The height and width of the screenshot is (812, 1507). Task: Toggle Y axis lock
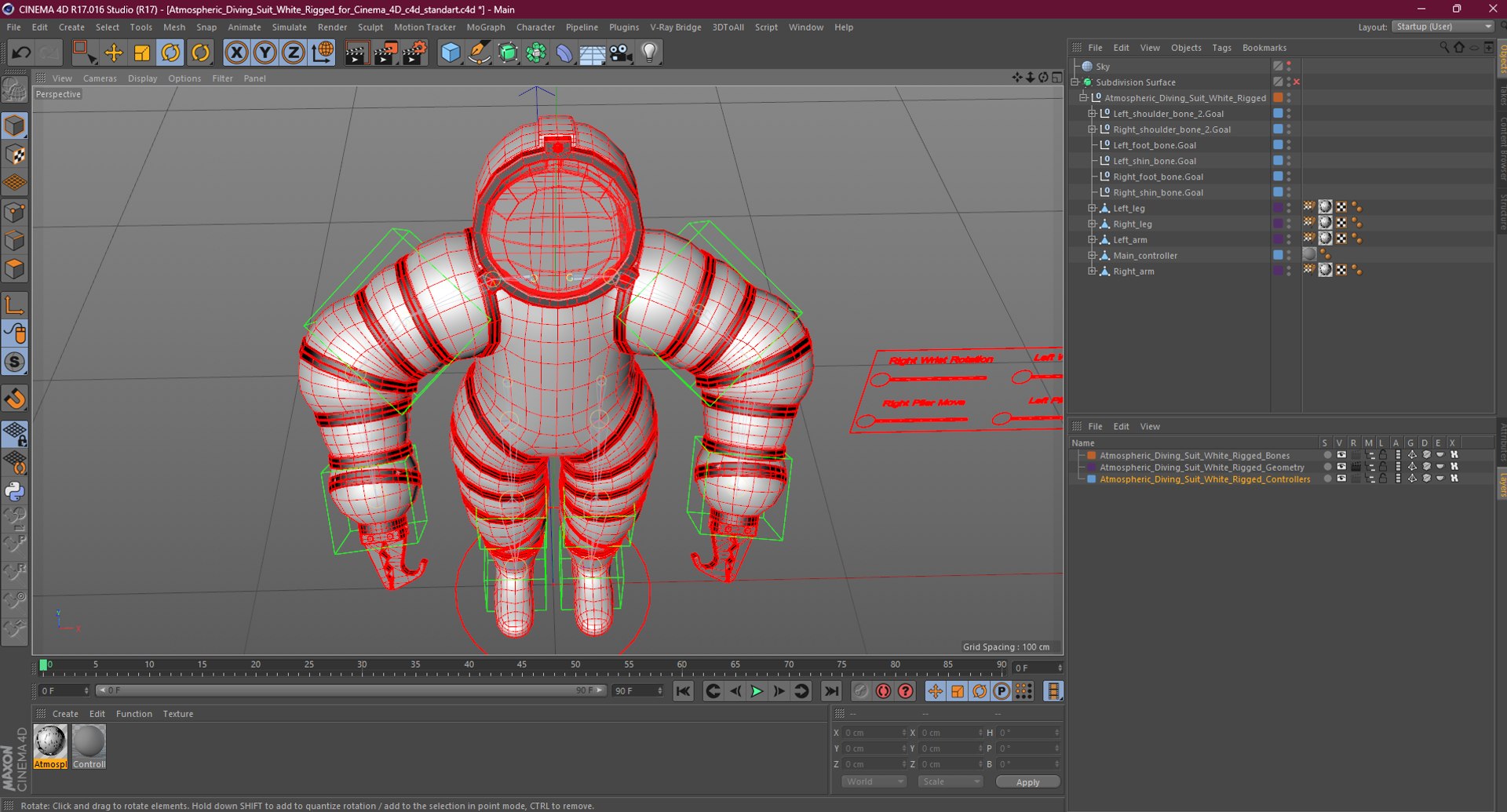coord(265,53)
